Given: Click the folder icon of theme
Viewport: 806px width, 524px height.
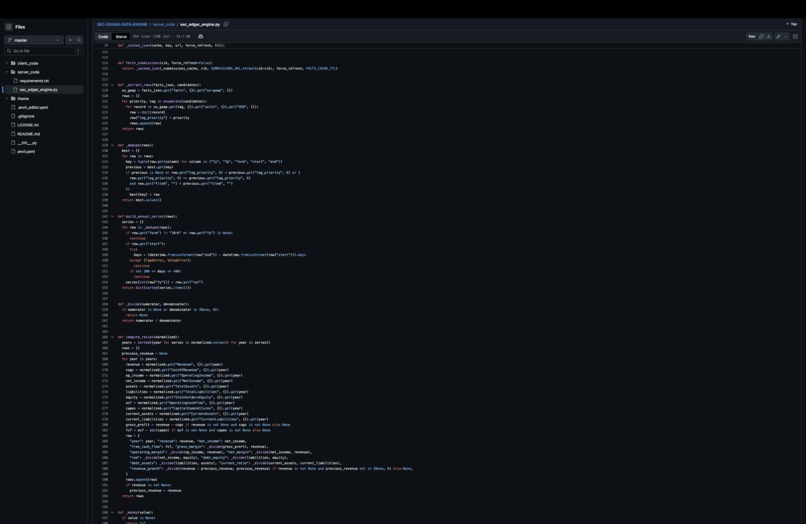Looking at the screenshot, I should (13, 98).
